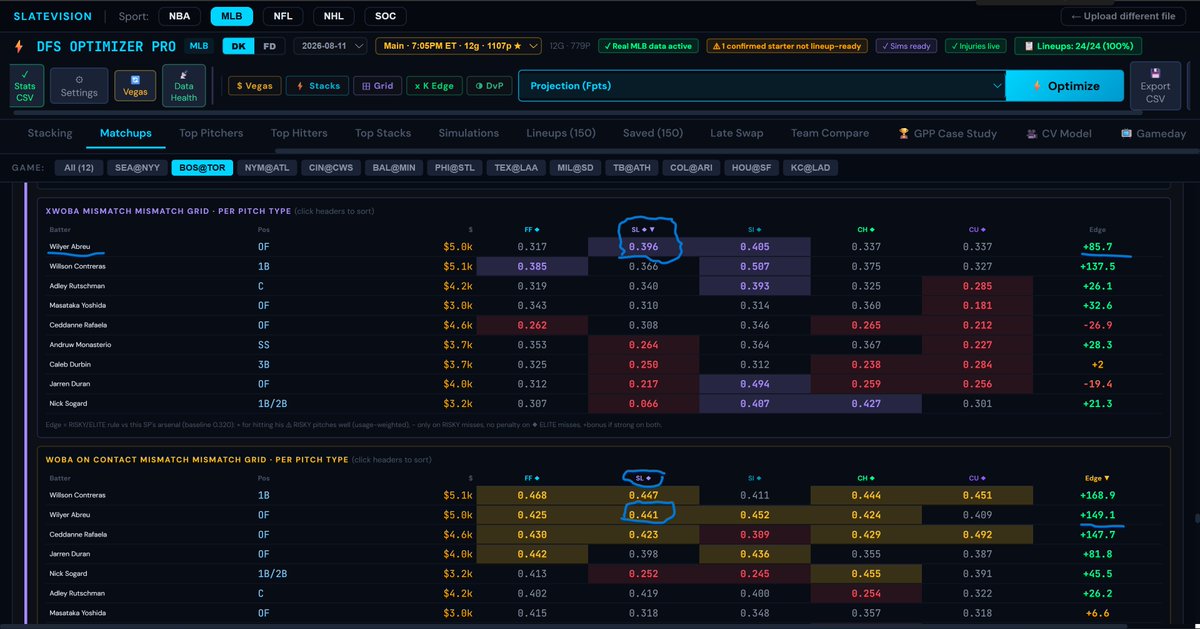Screen dimensions: 1200x629
Task: Expand the Projection (Fpts) dropdown
Action: [x=762, y=86]
